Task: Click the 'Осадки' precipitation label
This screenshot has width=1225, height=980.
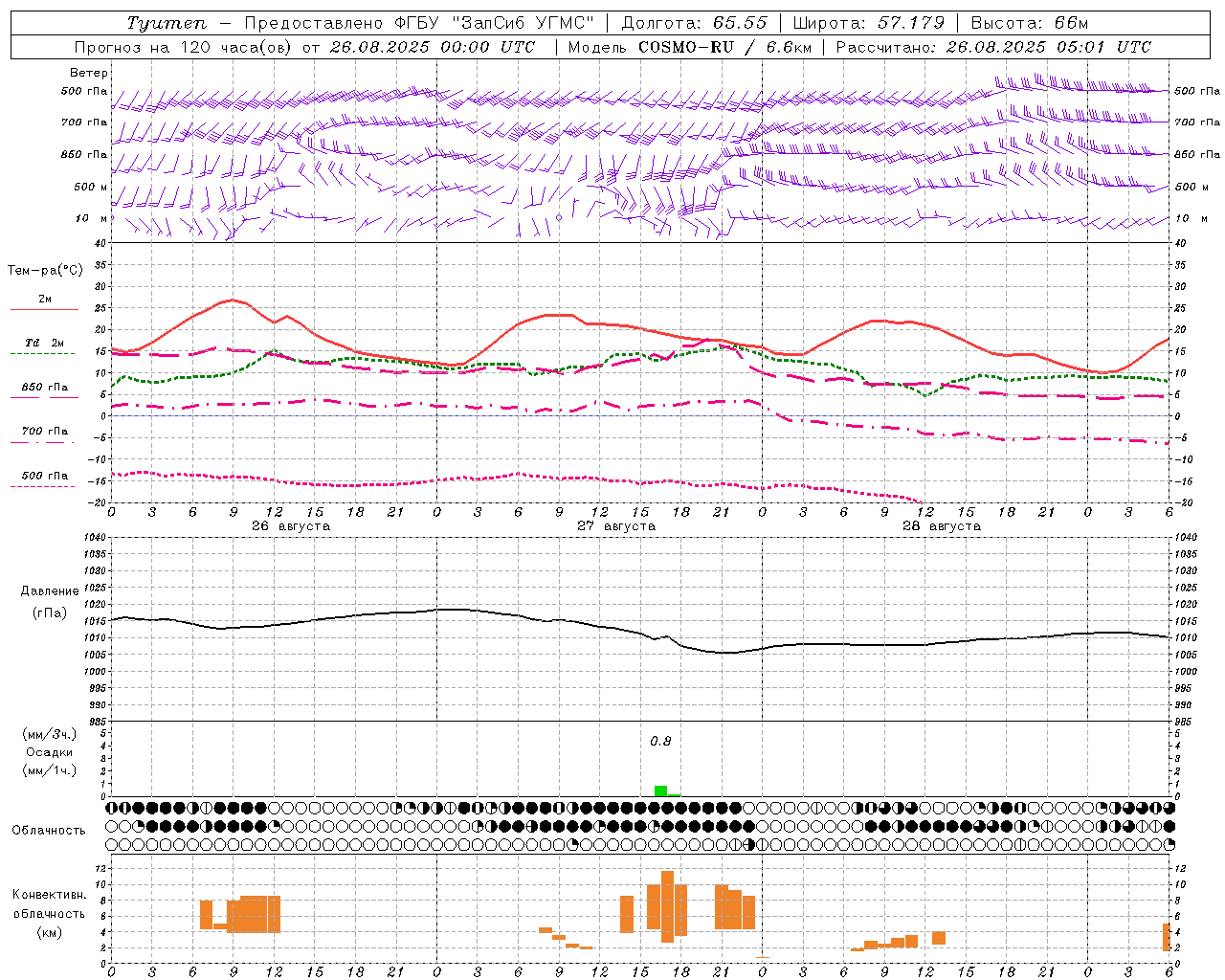Action: pyautogui.click(x=50, y=752)
